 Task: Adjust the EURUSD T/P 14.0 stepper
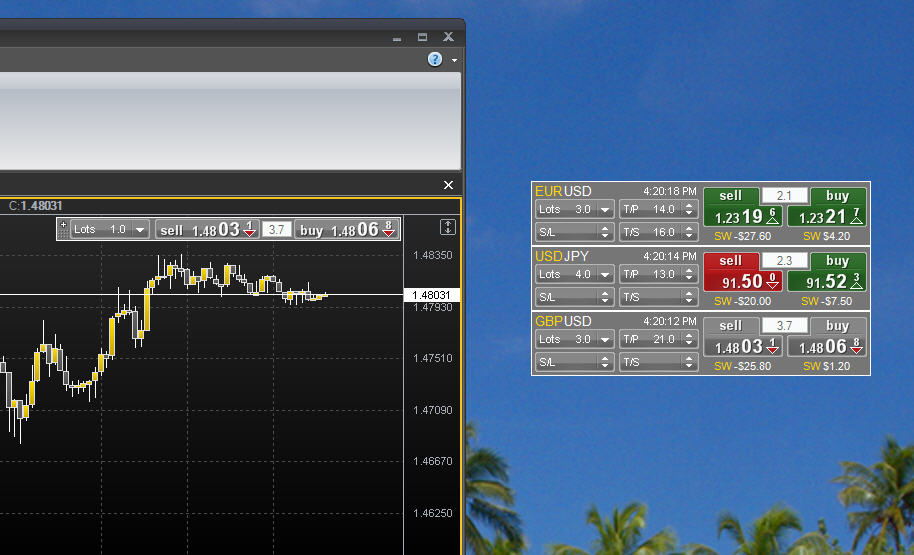[x=688, y=210]
